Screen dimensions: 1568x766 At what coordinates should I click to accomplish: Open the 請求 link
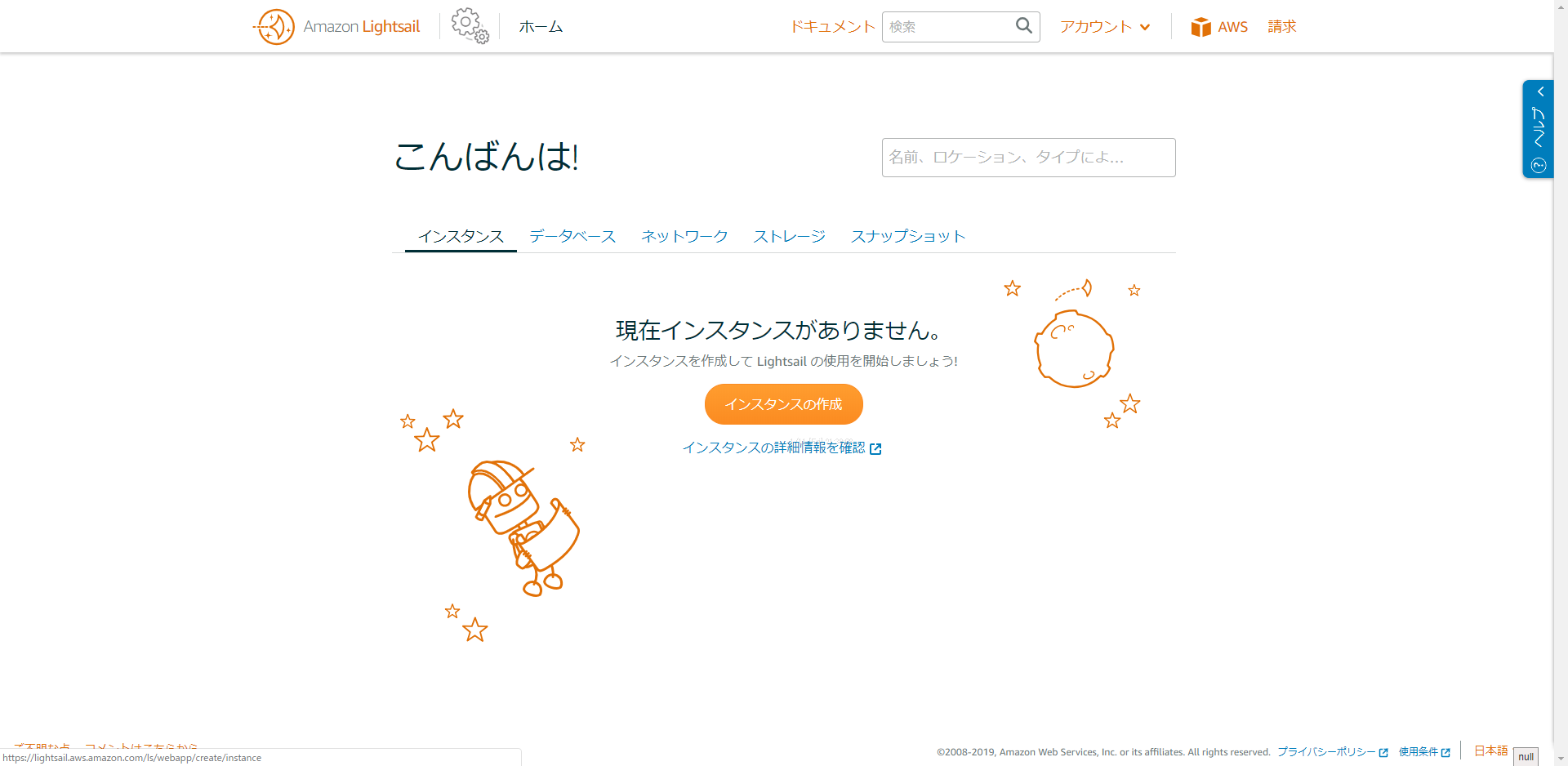(x=1282, y=27)
